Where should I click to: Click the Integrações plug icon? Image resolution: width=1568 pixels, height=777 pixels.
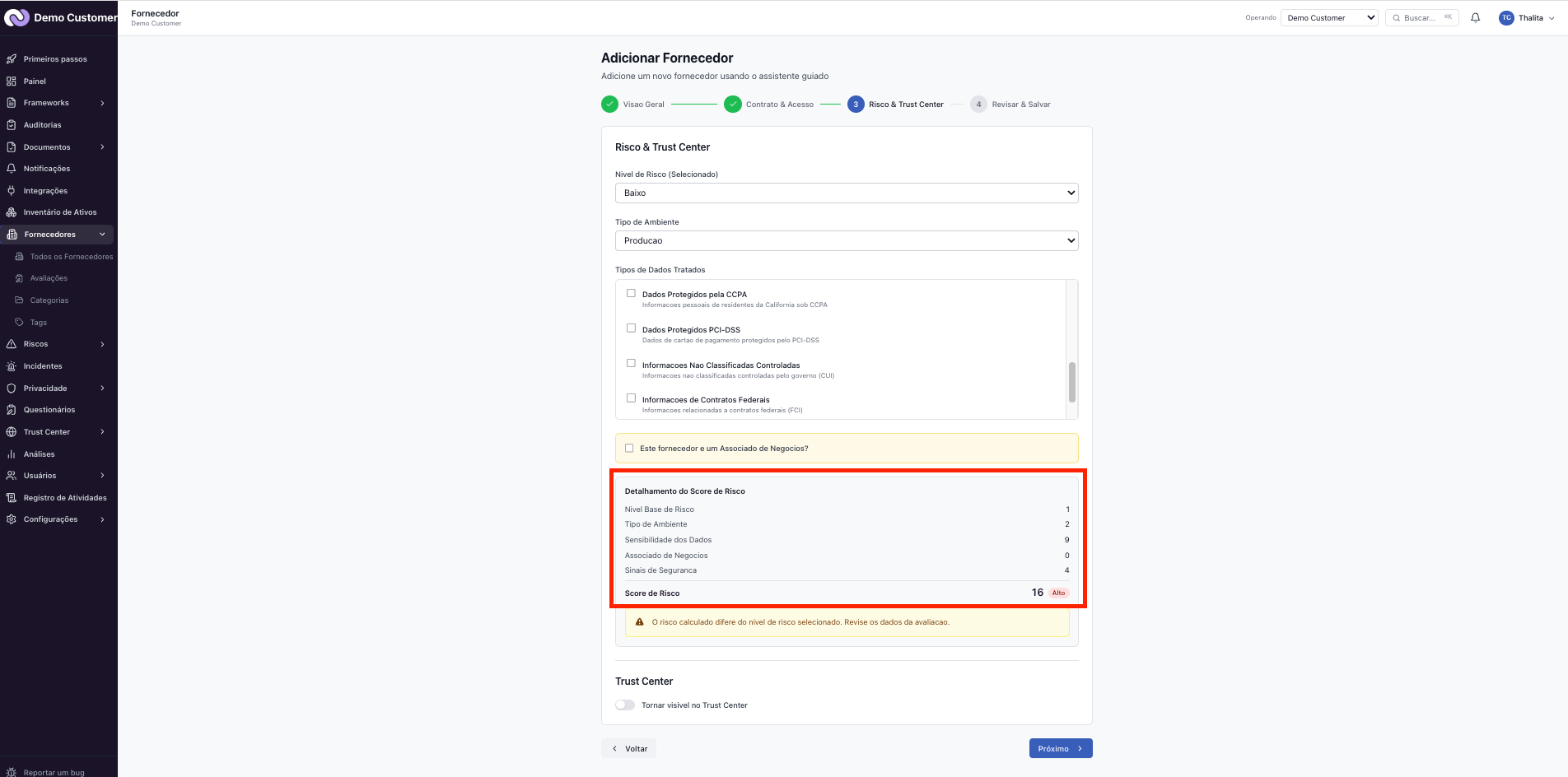(x=12, y=191)
